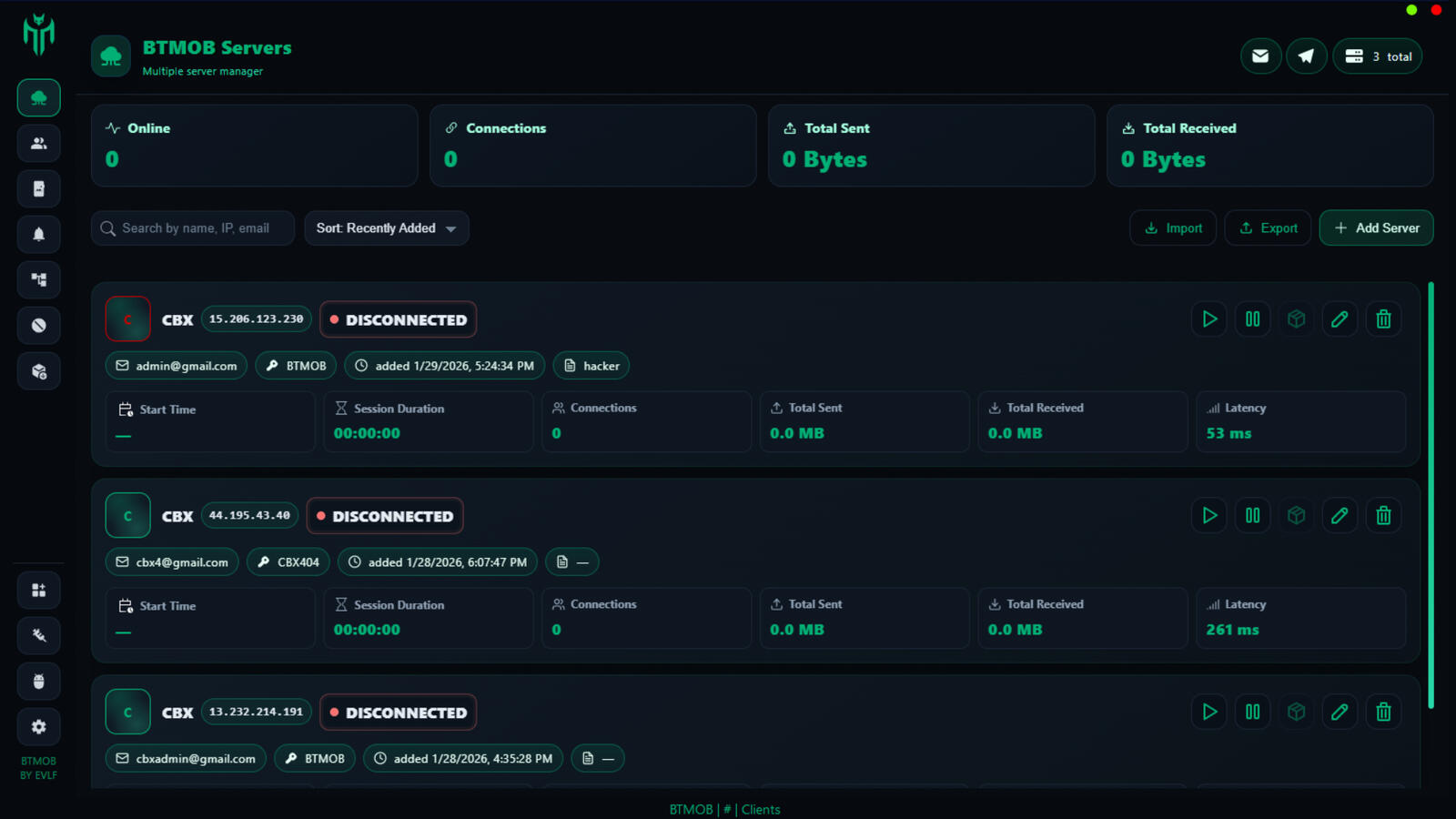Viewport: 1456px width, 819px height.
Task: Start server 44.195.43.40 with play icon
Action: (1209, 516)
